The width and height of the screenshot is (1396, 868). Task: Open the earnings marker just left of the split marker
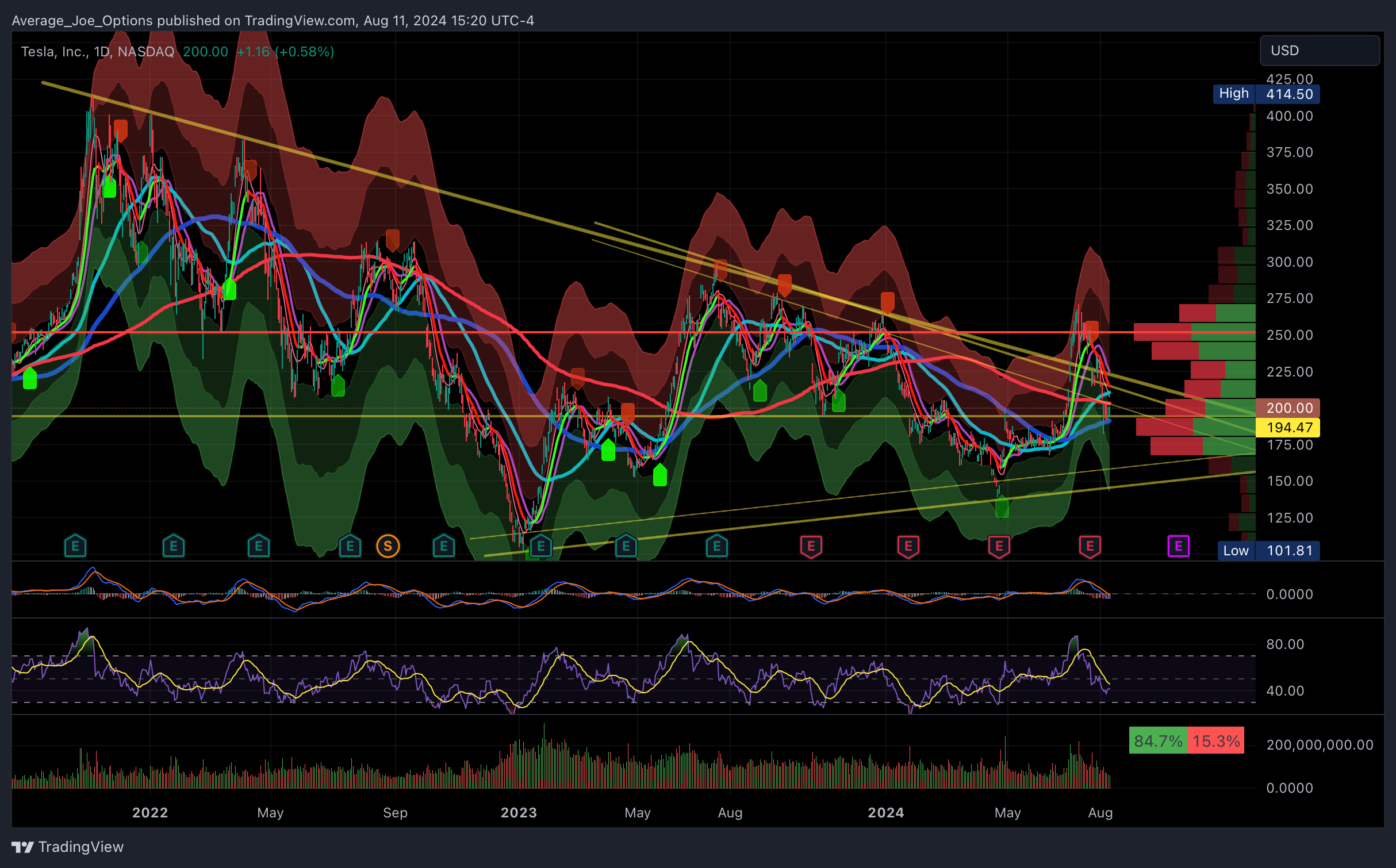350,546
